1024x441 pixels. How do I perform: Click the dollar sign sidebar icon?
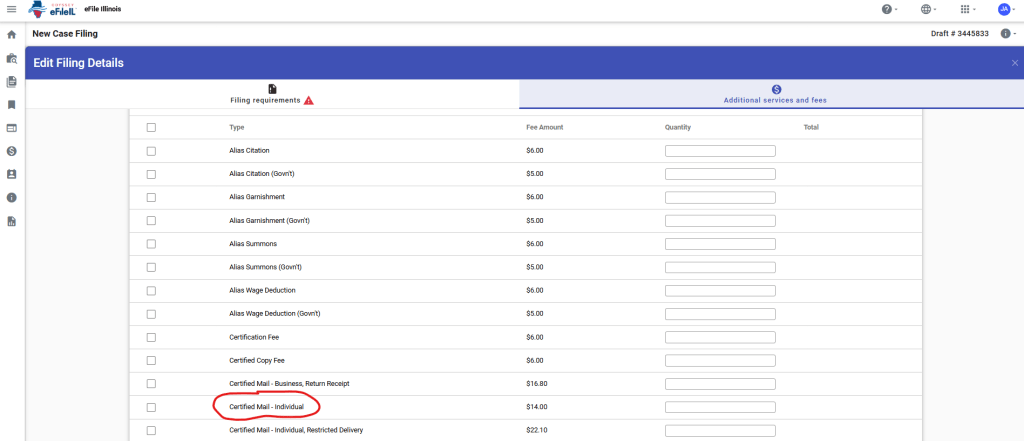click(x=12, y=151)
